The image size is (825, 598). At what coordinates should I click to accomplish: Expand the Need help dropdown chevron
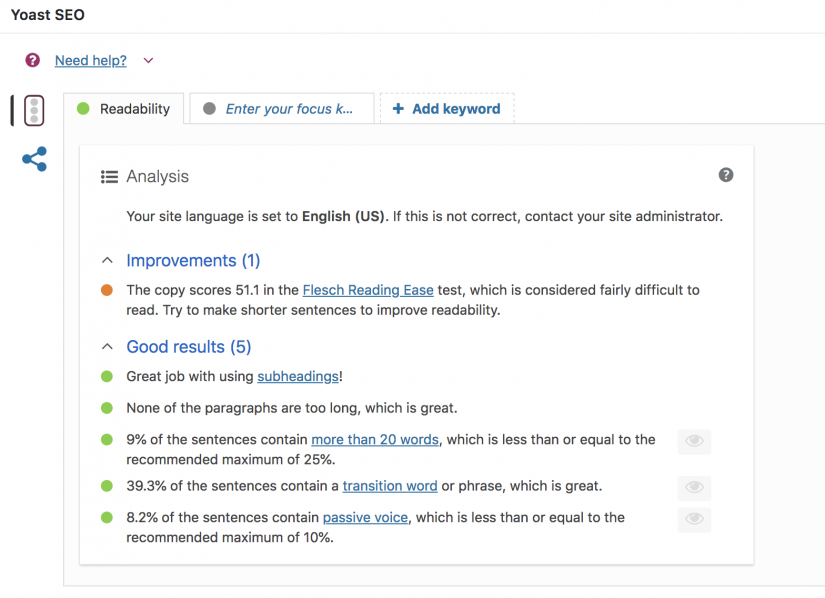click(148, 60)
